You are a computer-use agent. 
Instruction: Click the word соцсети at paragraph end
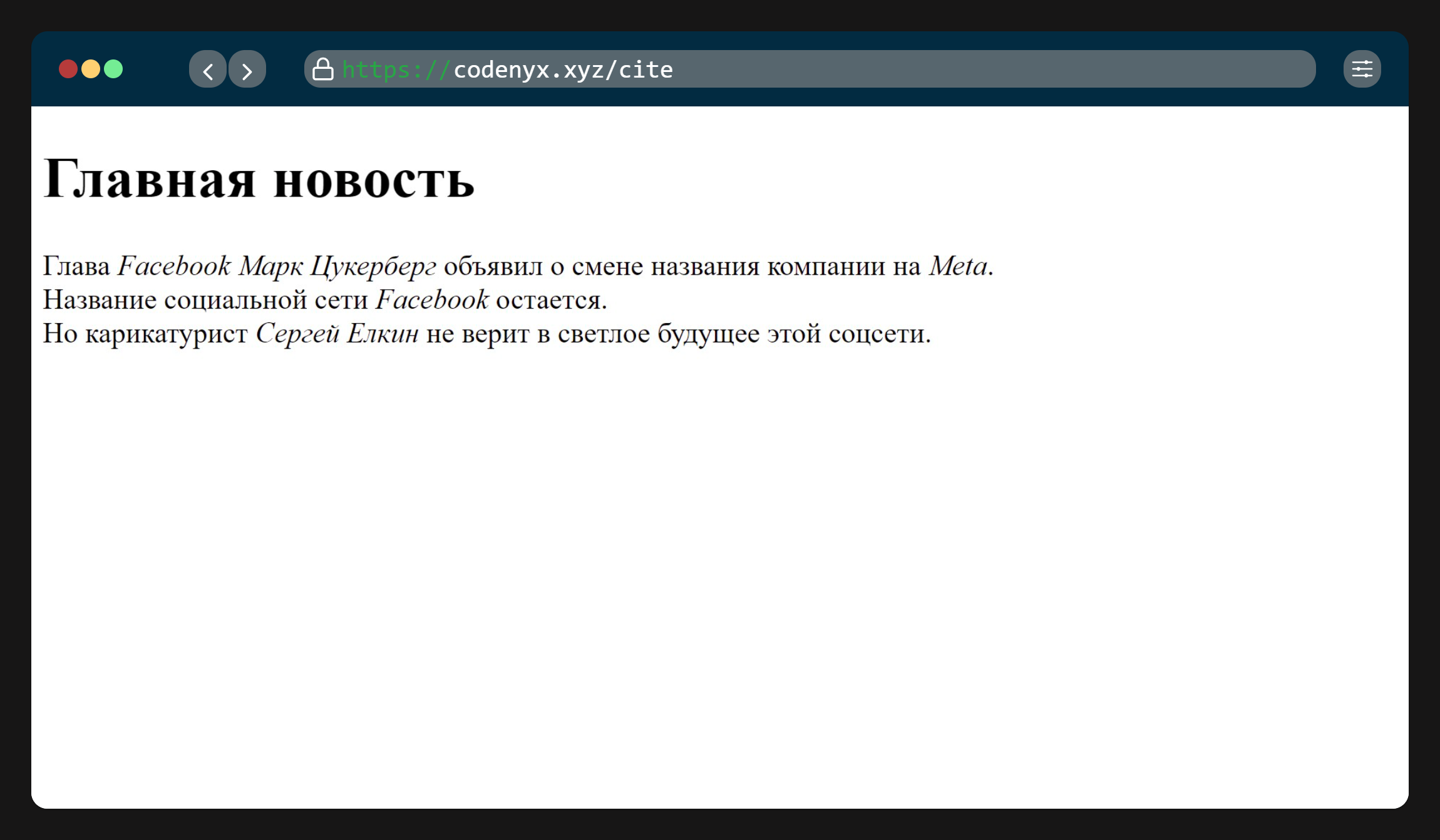click(x=877, y=334)
